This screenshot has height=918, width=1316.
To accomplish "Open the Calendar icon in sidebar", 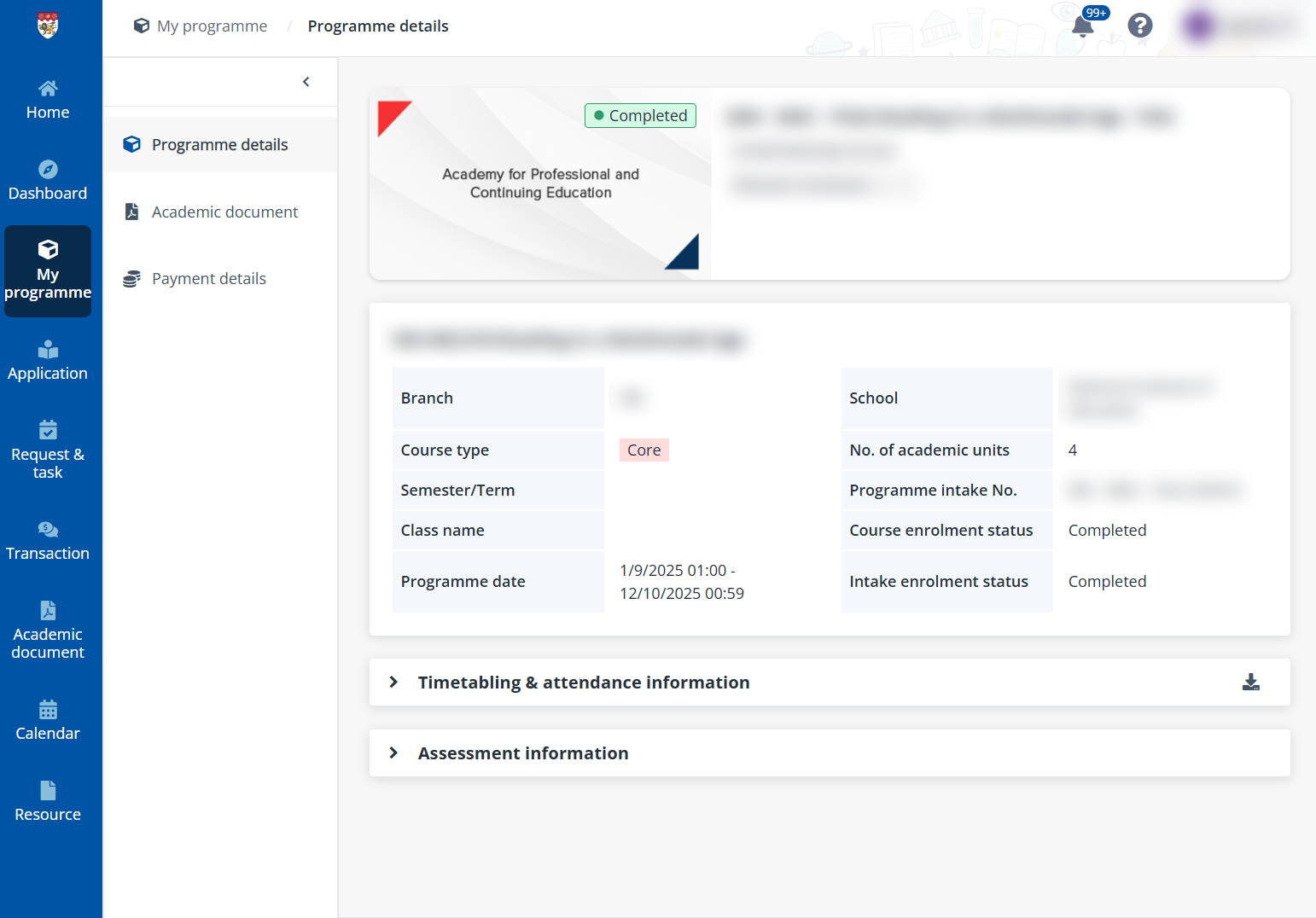I will [48, 710].
